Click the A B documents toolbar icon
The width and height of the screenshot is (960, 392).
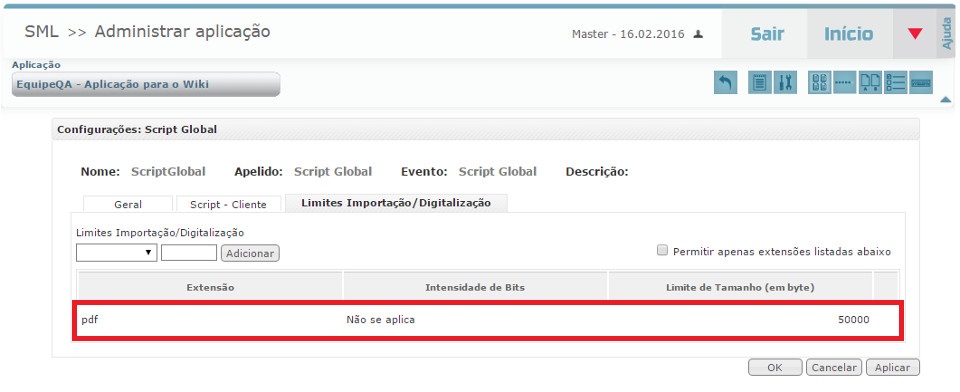pyautogui.click(x=870, y=83)
